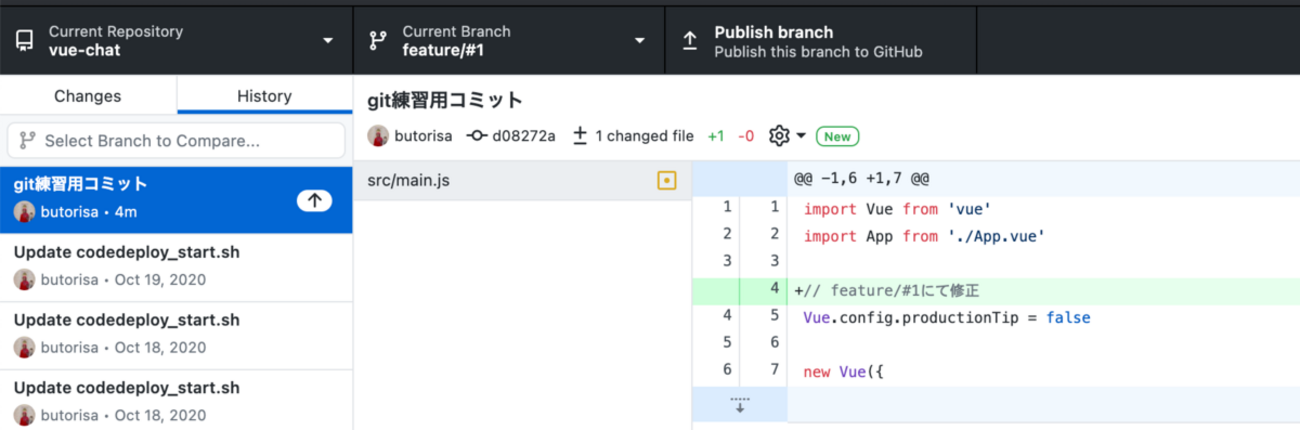This screenshot has height=430, width=1300.
Task: Switch to the Changes tab
Action: (x=88, y=96)
